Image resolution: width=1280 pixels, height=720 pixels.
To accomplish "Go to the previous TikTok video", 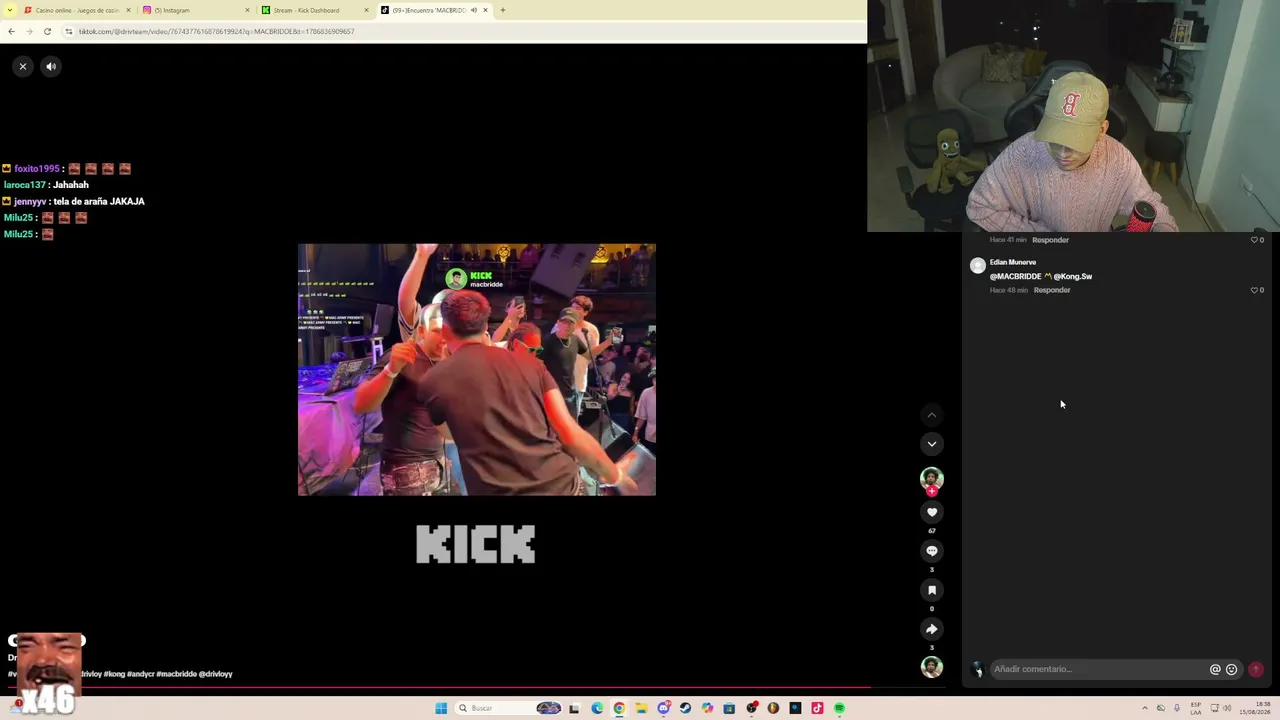I will pos(932,415).
